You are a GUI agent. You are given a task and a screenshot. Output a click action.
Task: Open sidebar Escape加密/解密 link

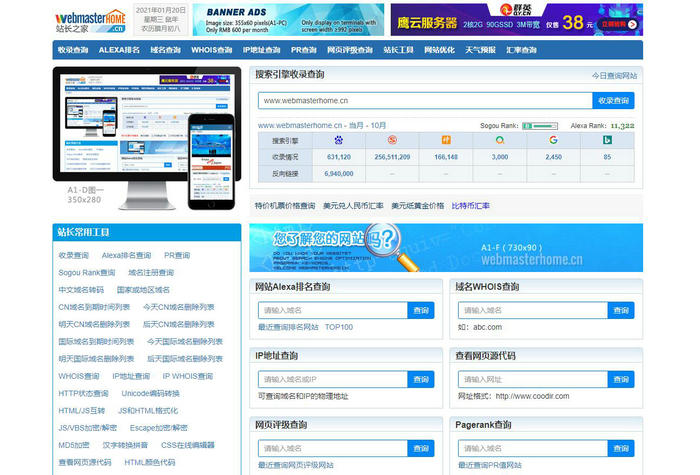158,428
